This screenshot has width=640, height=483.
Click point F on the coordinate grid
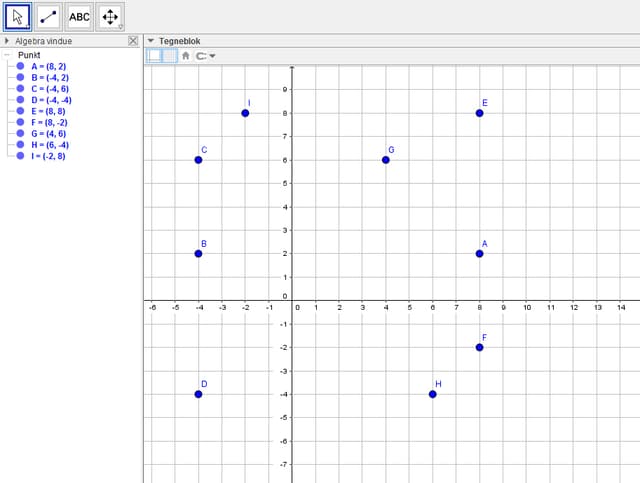pos(480,347)
